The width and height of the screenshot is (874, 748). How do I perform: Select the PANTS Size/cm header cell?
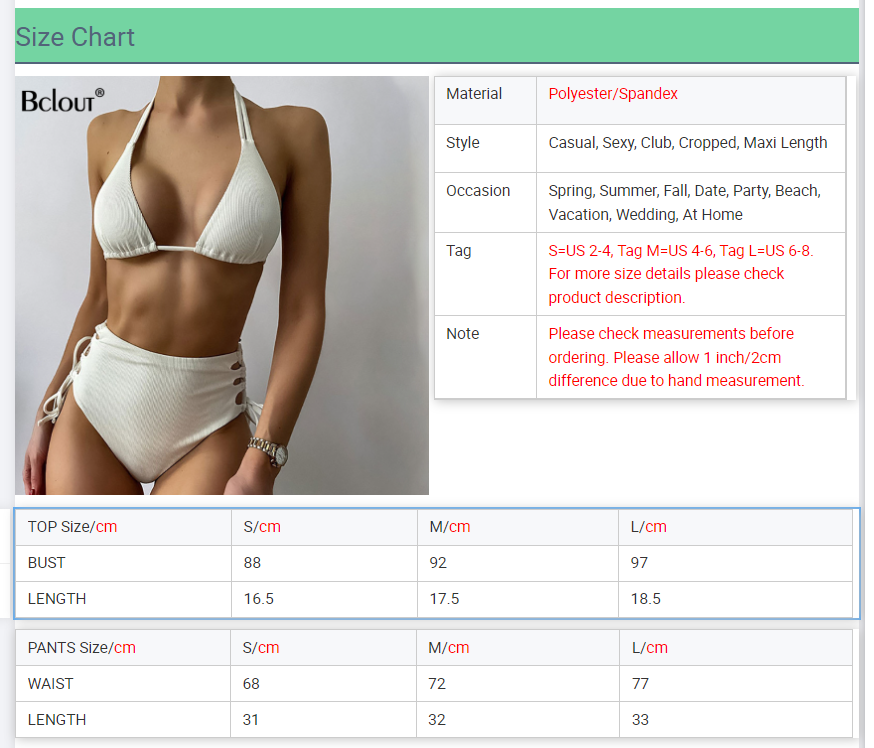click(81, 648)
